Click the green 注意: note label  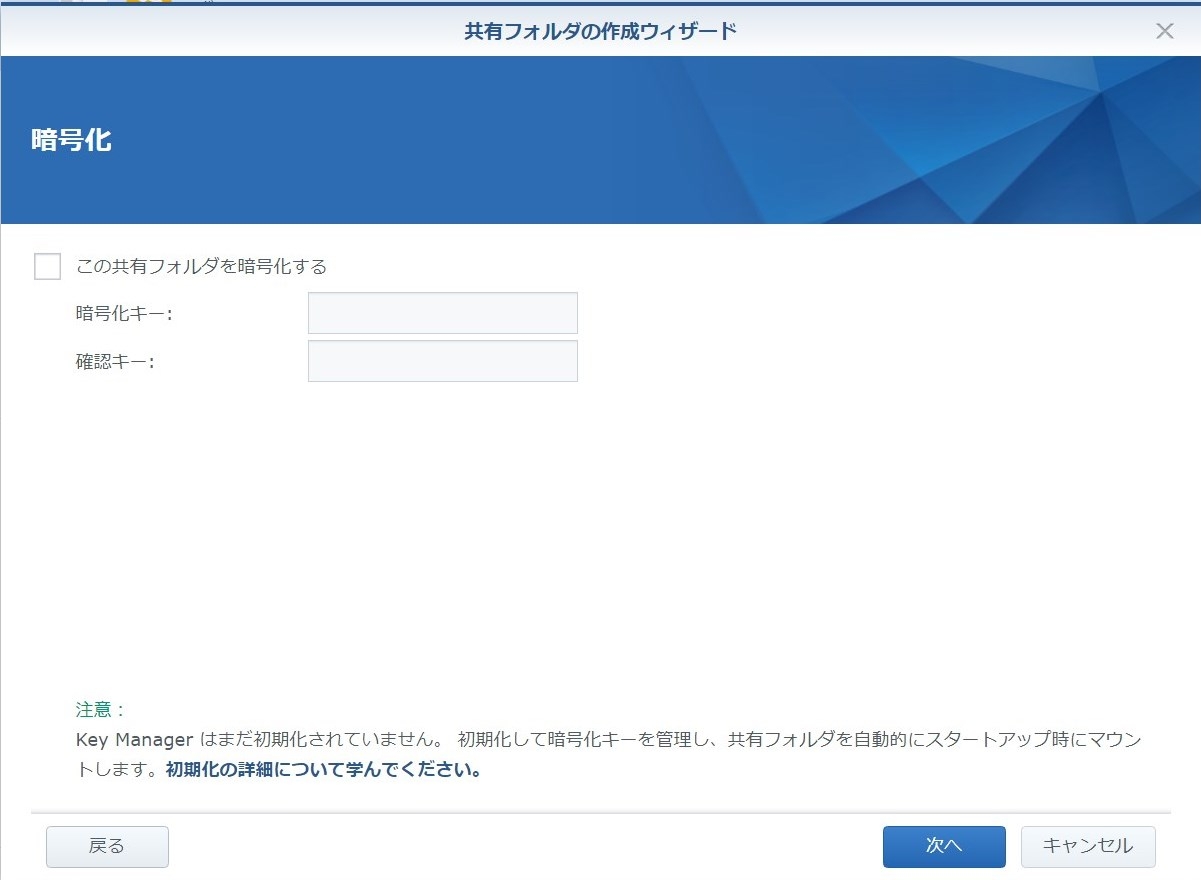pyautogui.click(x=100, y=710)
